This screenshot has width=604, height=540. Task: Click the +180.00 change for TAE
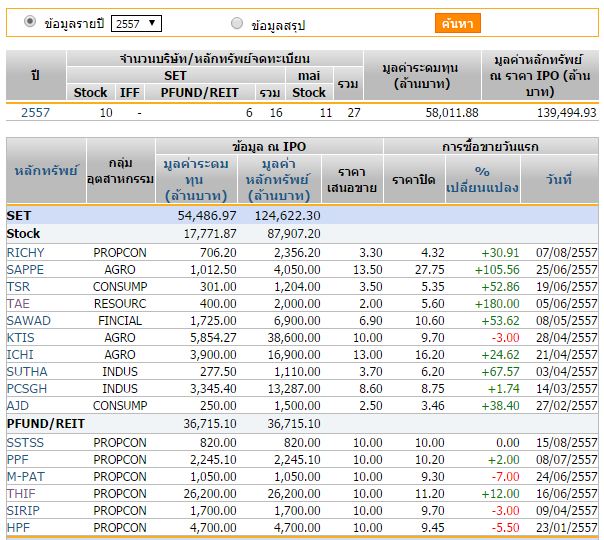click(x=497, y=304)
